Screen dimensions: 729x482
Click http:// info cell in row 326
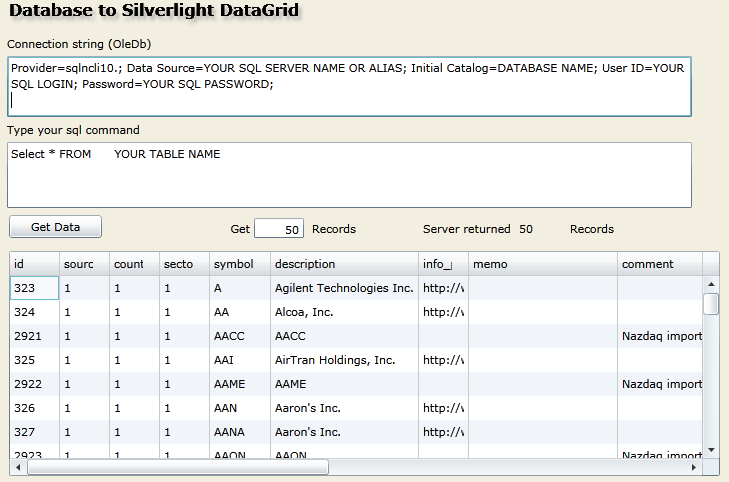point(443,408)
